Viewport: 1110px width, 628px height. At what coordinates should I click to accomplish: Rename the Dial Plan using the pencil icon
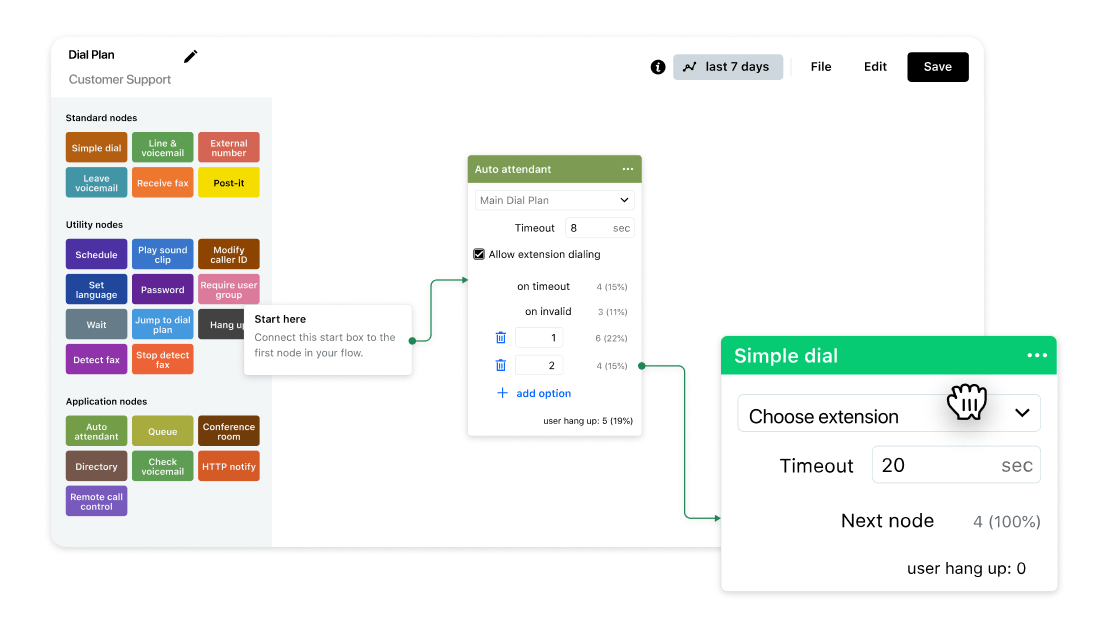coord(190,56)
